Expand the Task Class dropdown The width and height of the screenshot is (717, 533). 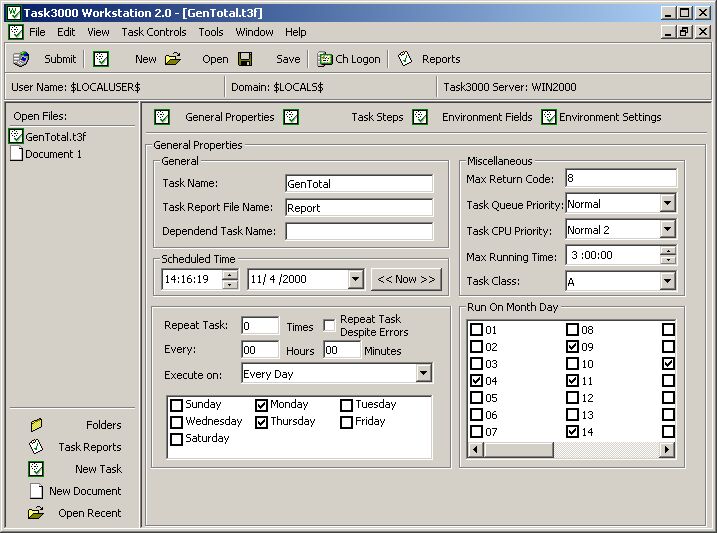tap(668, 282)
